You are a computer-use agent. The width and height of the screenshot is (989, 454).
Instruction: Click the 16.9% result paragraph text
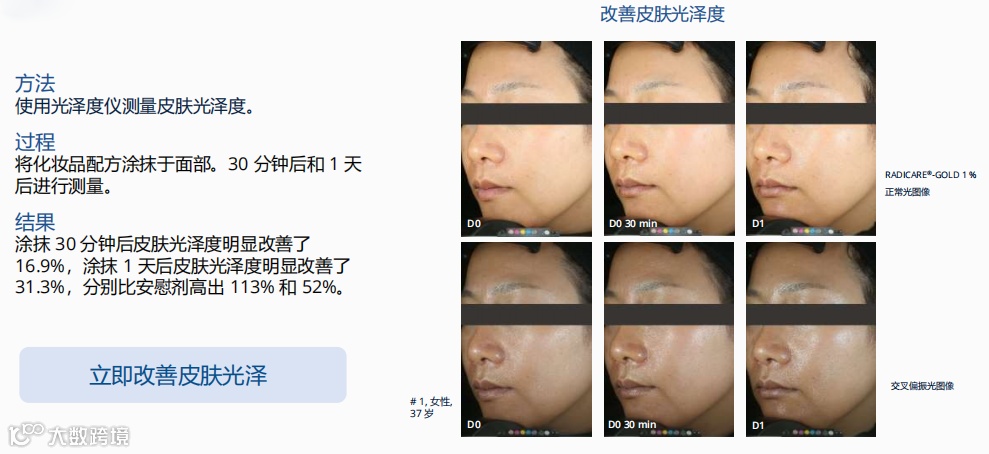click(x=184, y=265)
